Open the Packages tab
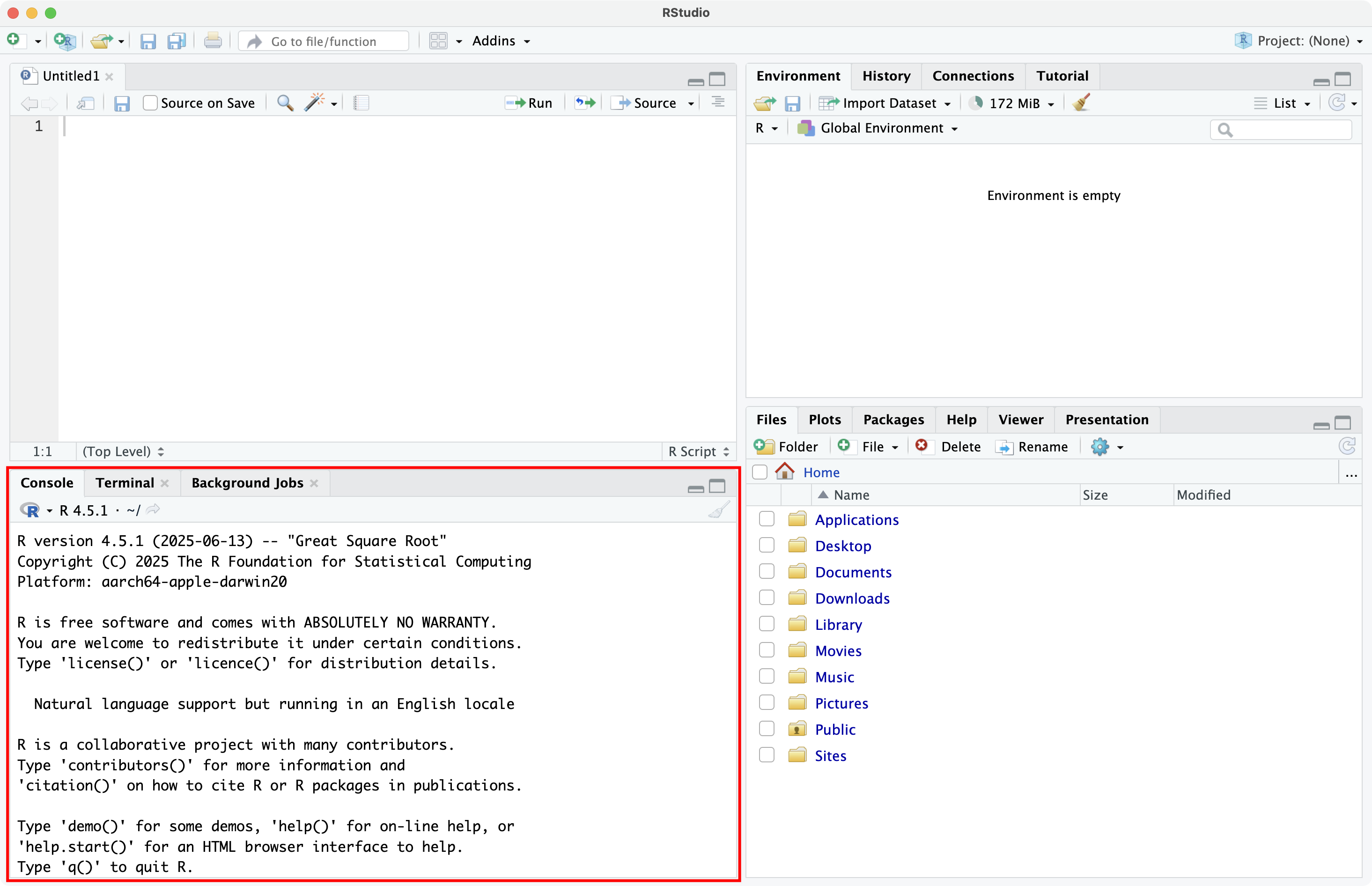The width and height of the screenshot is (1372, 886). [893, 420]
